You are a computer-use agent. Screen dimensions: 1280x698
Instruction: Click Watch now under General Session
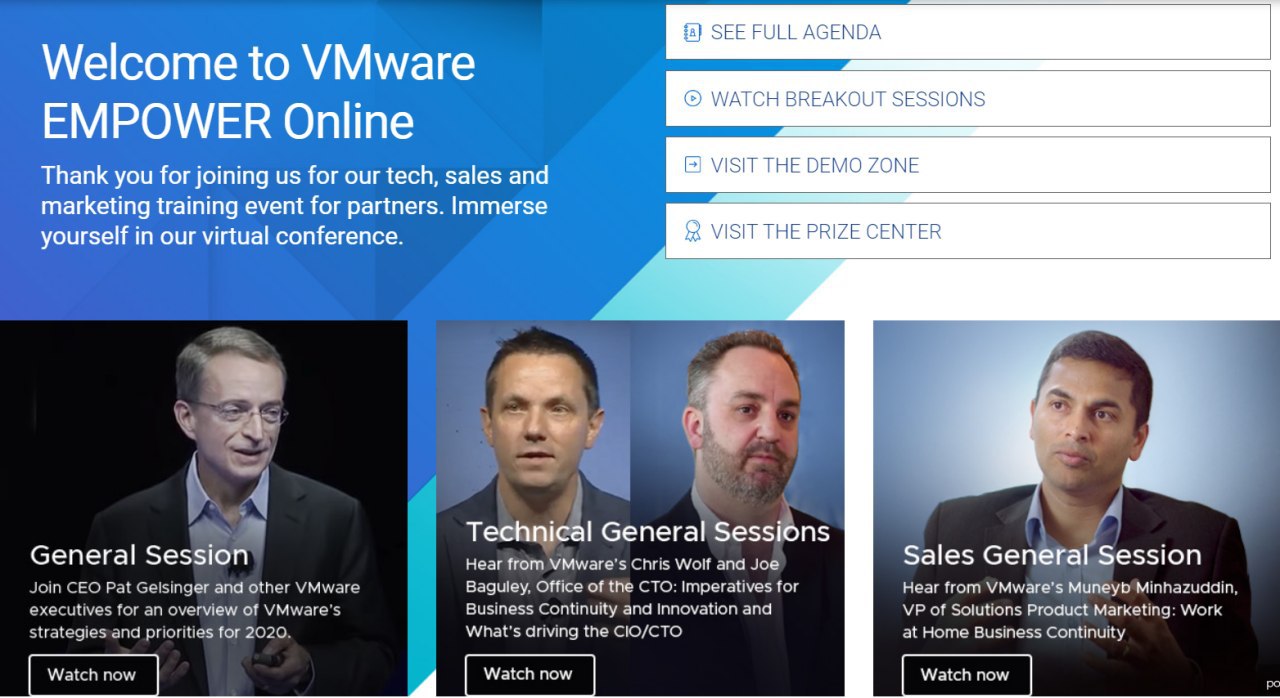click(93, 675)
